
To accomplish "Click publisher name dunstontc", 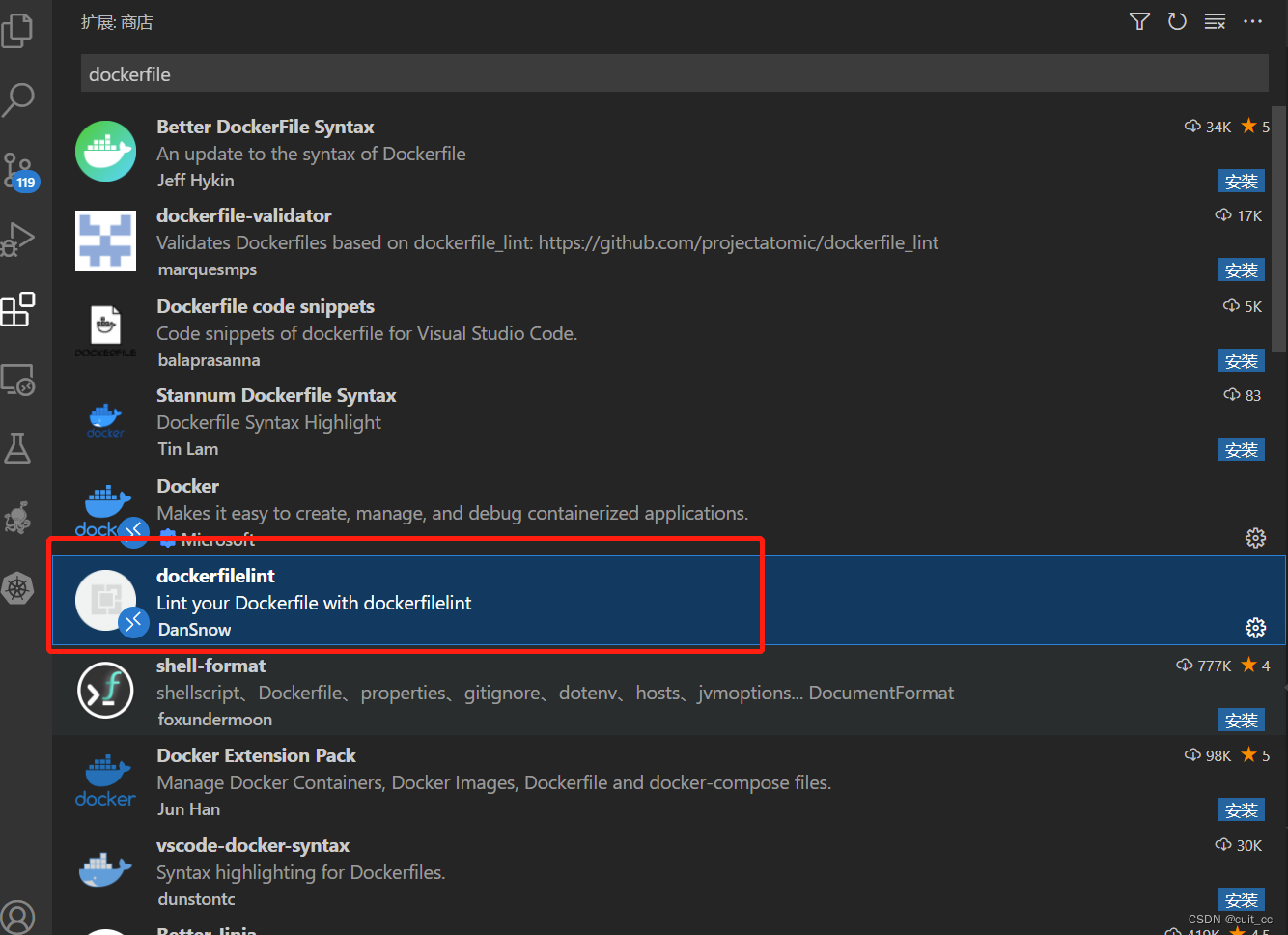I will [196, 899].
